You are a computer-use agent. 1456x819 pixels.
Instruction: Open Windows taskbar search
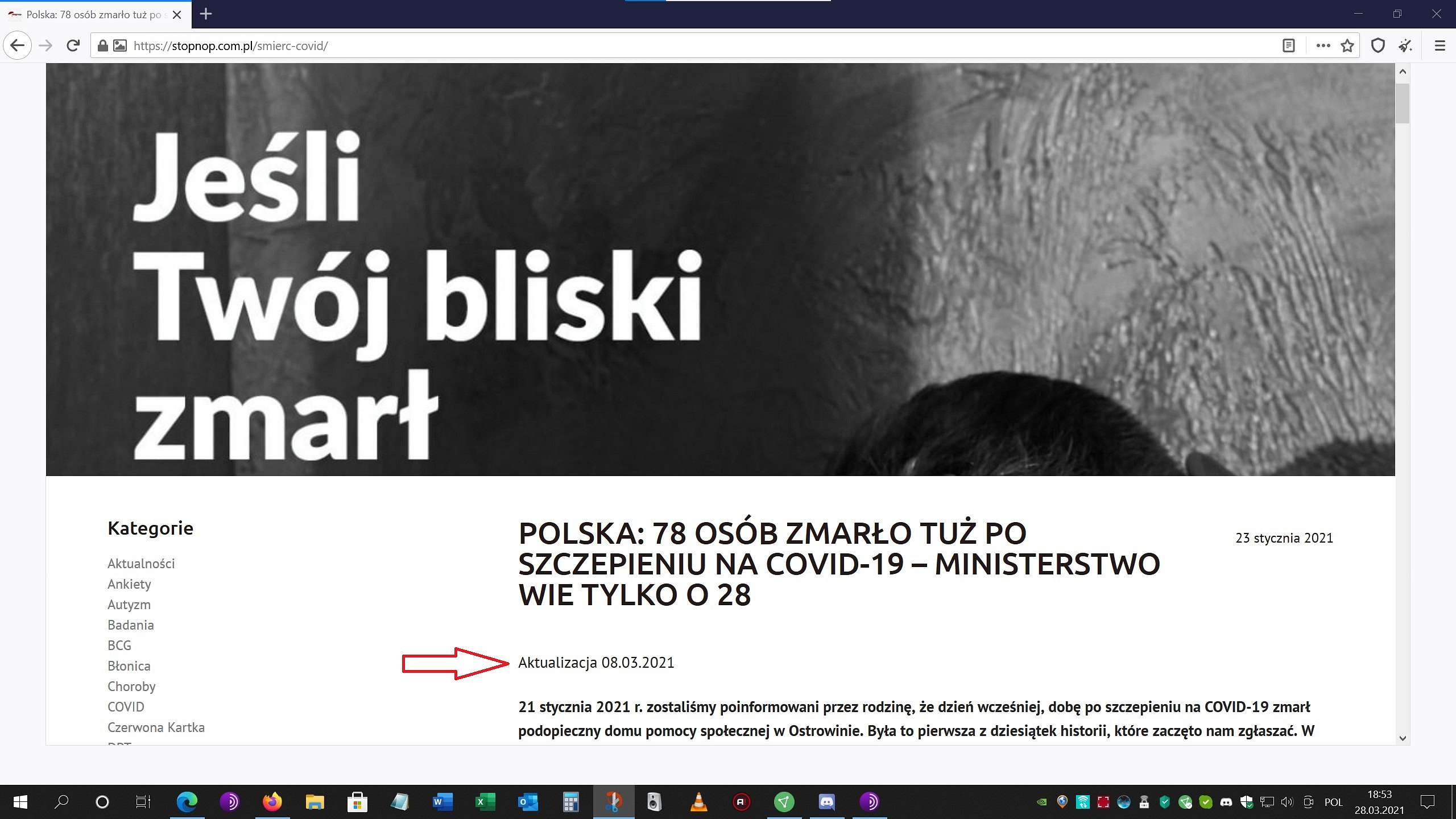point(61,802)
